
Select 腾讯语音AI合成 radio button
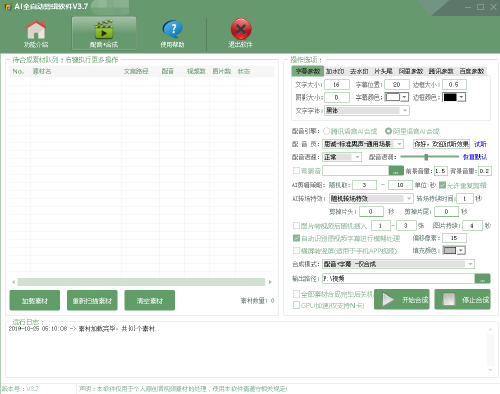click(326, 131)
